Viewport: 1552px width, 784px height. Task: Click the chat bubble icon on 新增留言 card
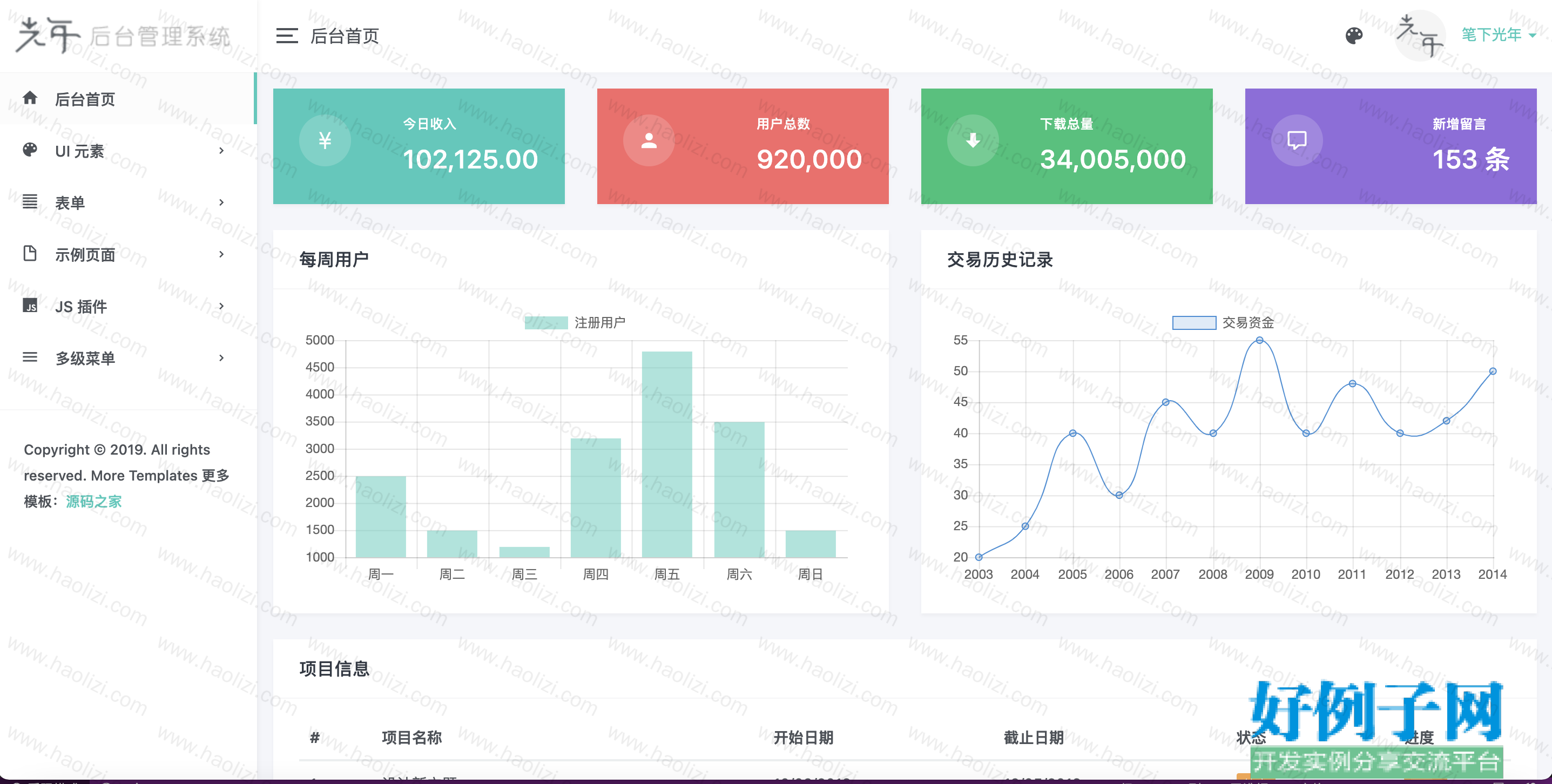tap(1297, 140)
